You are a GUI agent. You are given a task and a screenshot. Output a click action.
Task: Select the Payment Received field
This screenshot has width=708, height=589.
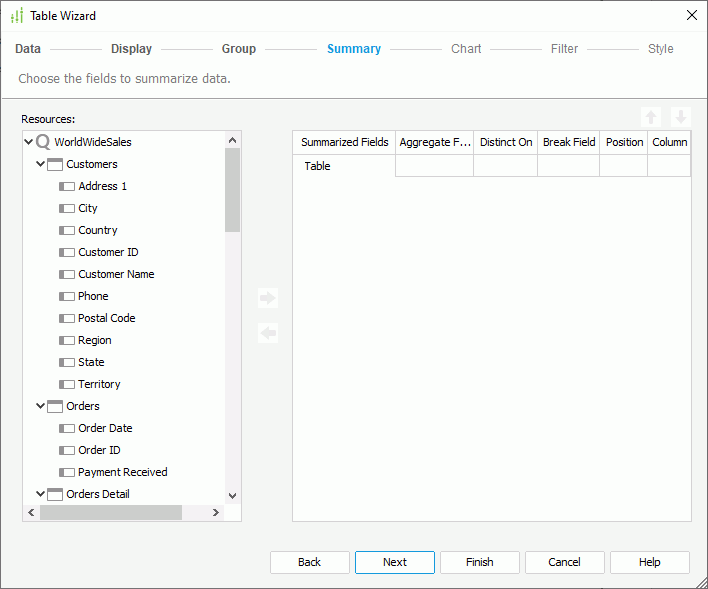[x=122, y=472]
